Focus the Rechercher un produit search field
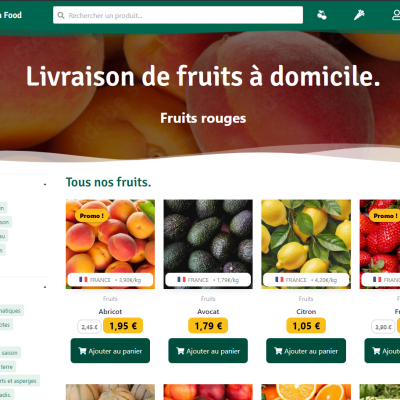Viewport: 400px width, 400px height. 178,15
